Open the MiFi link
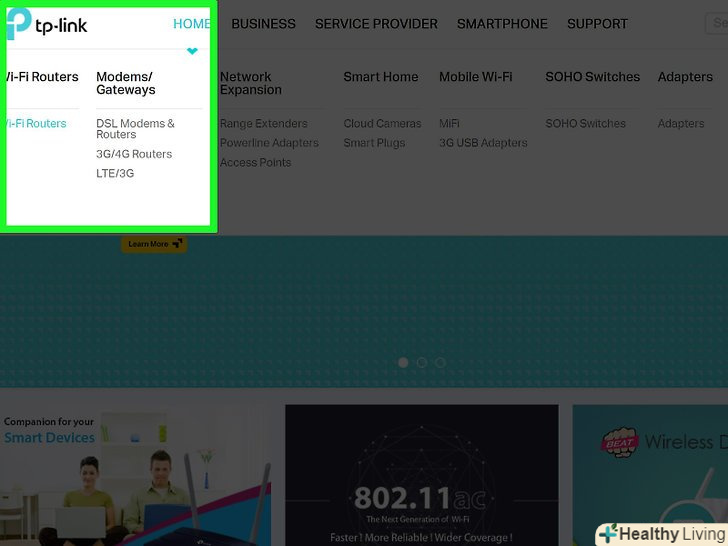This screenshot has width=728, height=546. (x=449, y=124)
